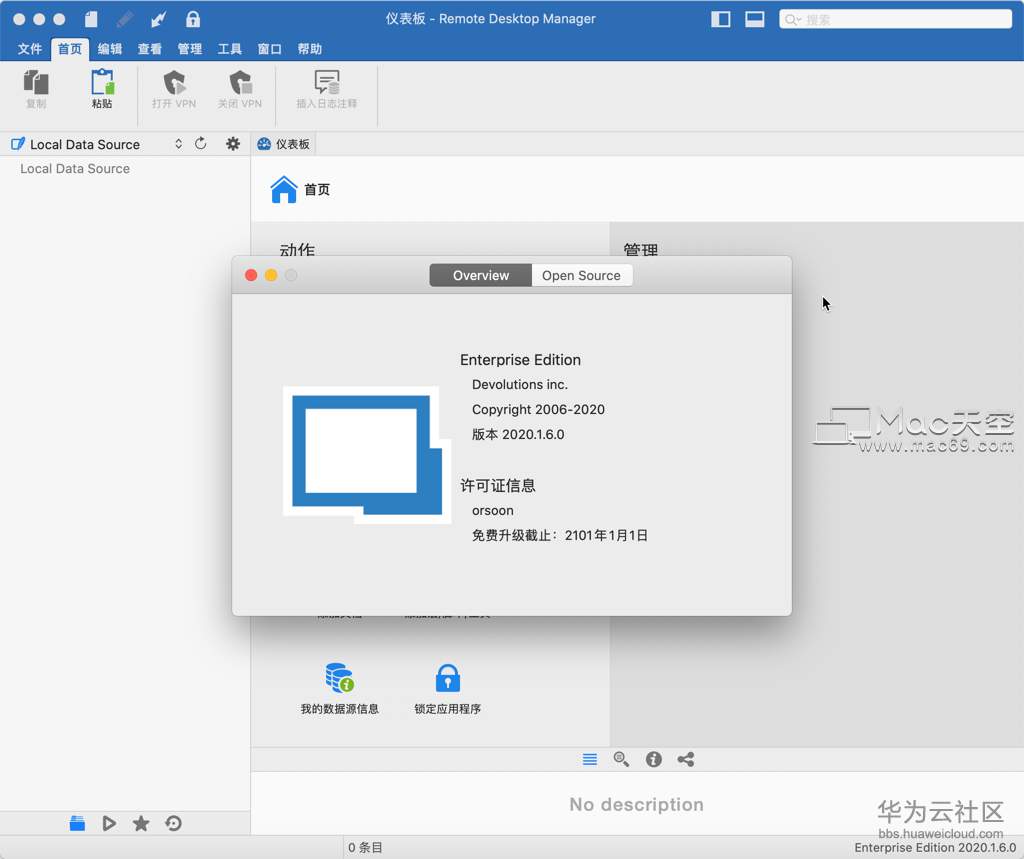Click the pencil edit icon in title bar

tap(125, 19)
